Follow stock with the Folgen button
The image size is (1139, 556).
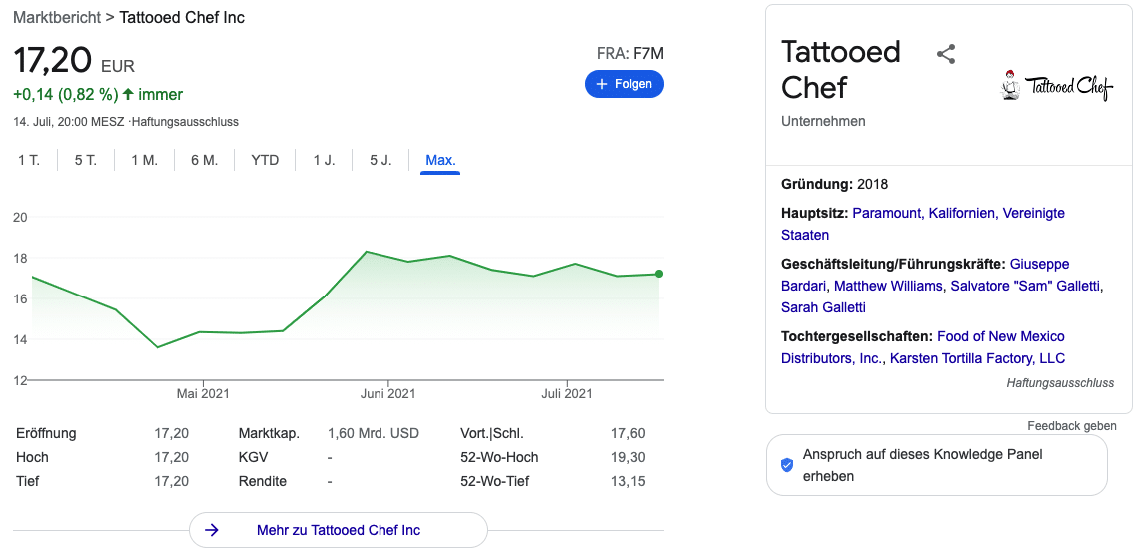coord(624,84)
